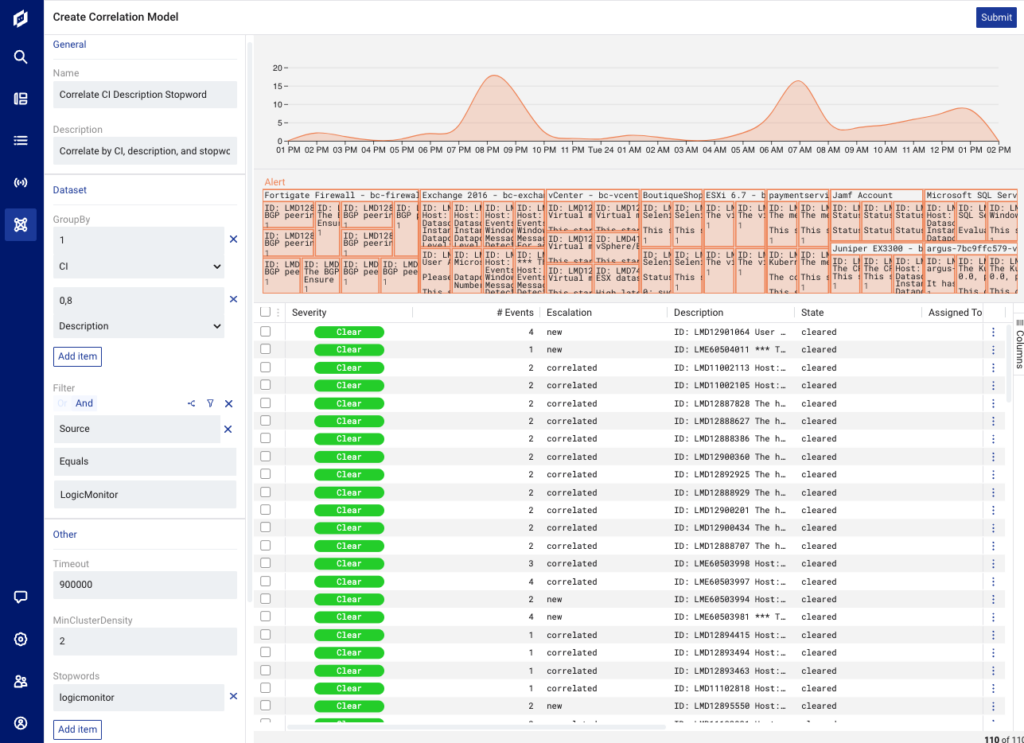The height and width of the screenshot is (743, 1024).
Task: Toggle the select-all header checkbox
Action: [265, 312]
